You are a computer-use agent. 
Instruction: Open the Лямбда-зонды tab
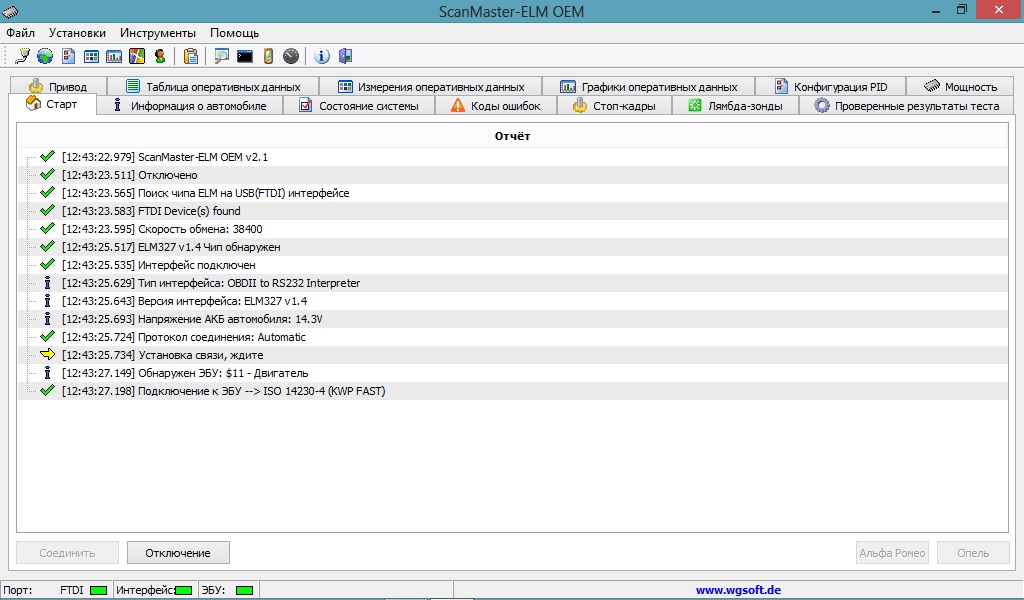(x=736, y=105)
